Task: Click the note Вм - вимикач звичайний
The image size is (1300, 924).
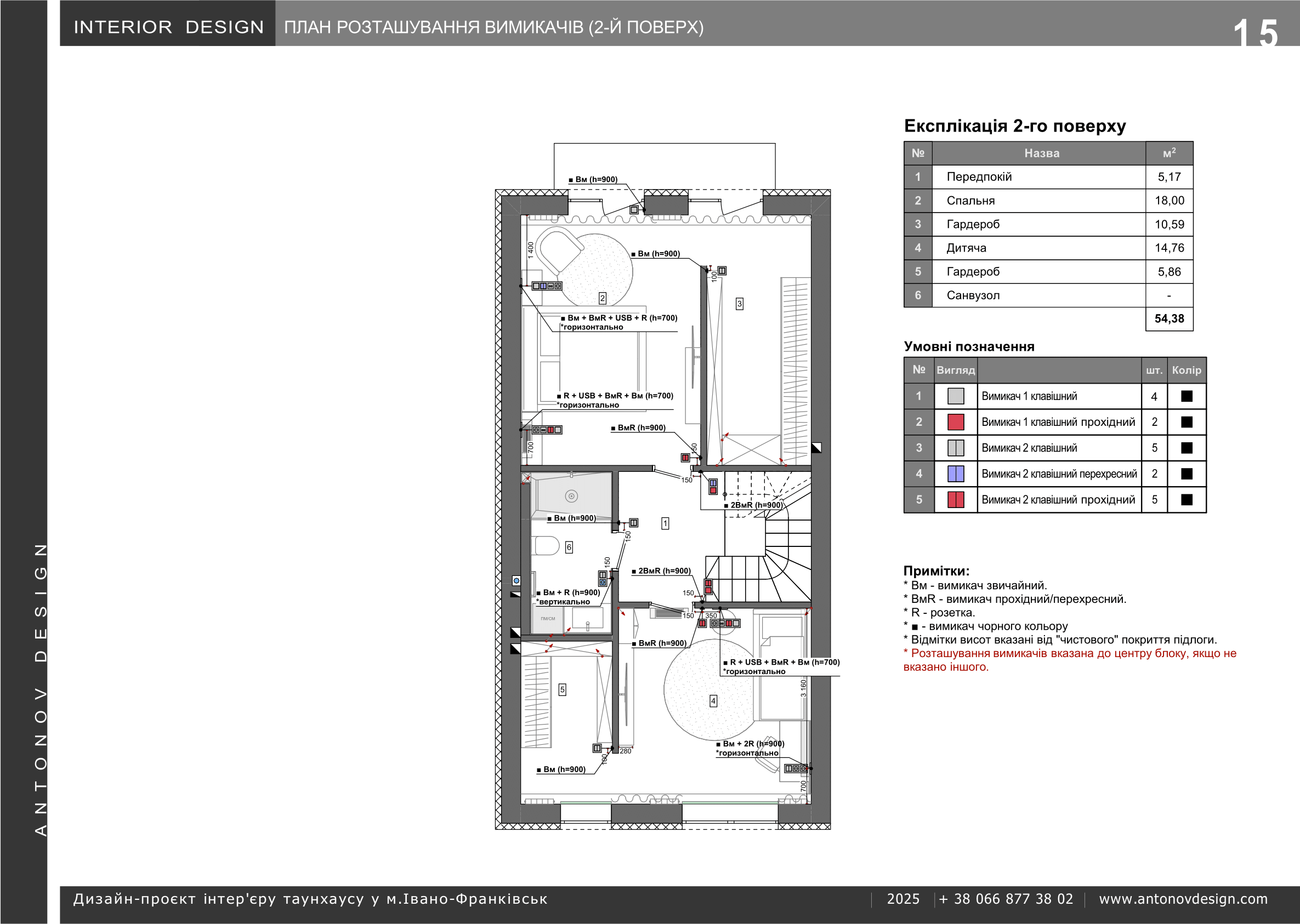Action: pyautogui.click(x=975, y=585)
